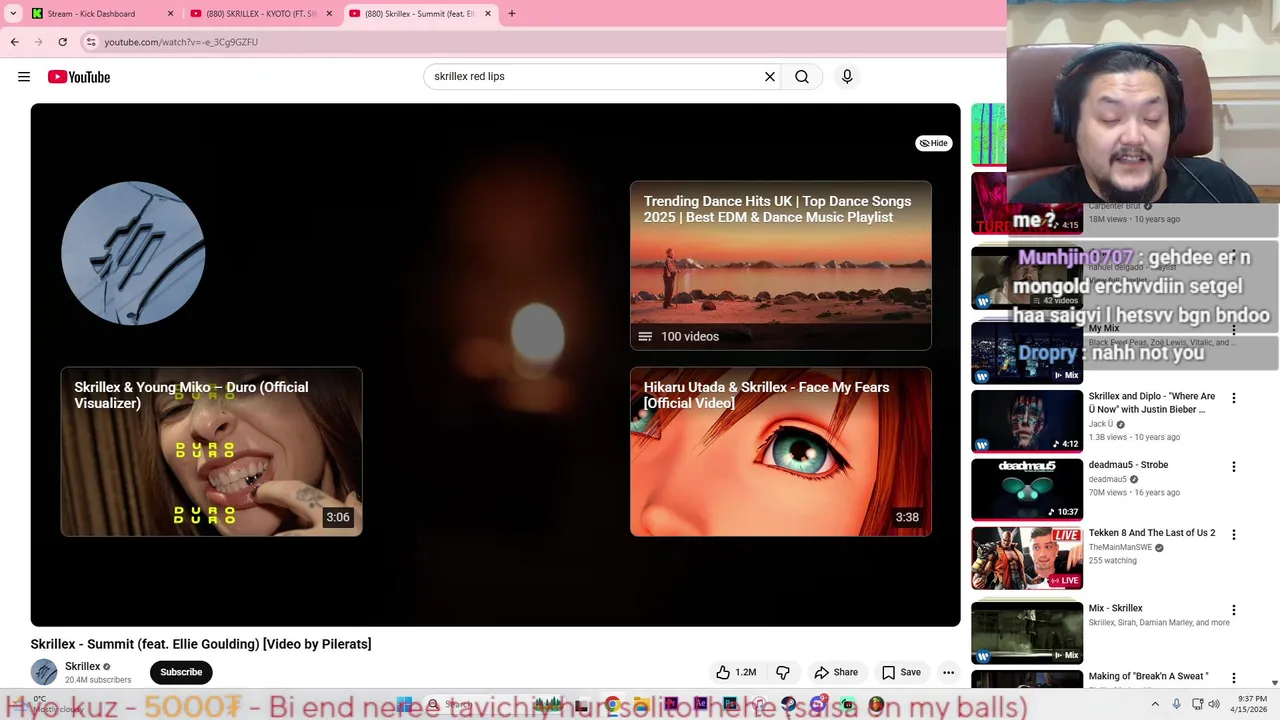Viewport: 1280px width, 720px height.
Task: Close the SKRILLEX - KYOTO tab
Action: click(x=329, y=14)
